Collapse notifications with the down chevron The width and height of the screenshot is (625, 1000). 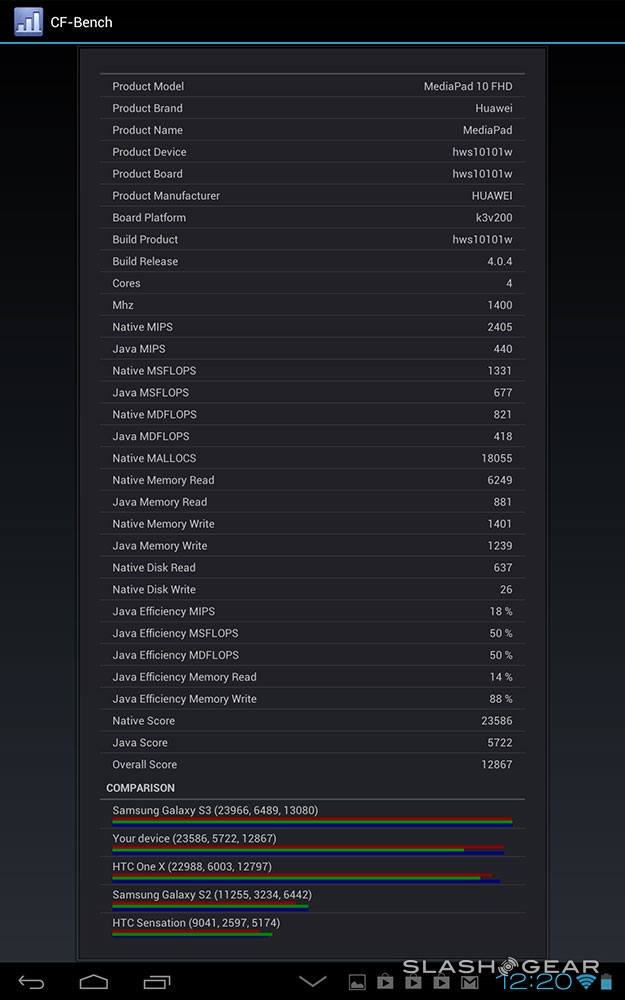tap(313, 982)
